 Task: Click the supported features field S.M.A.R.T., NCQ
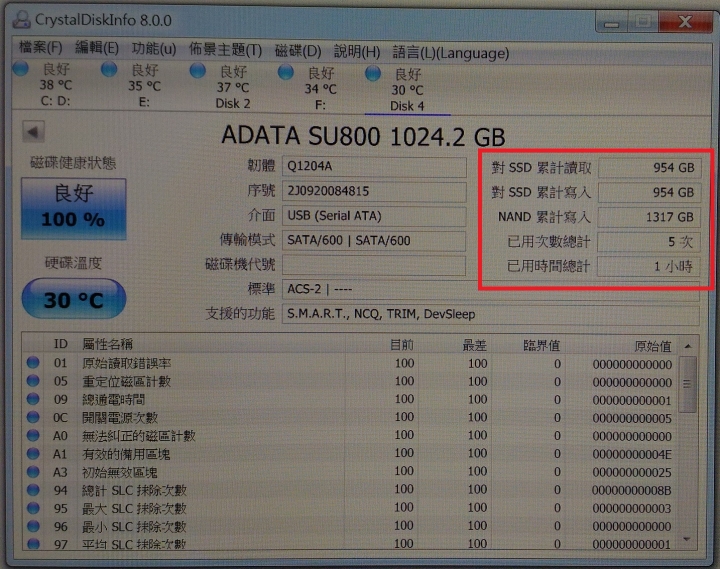pyautogui.click(x=490, y=315)
